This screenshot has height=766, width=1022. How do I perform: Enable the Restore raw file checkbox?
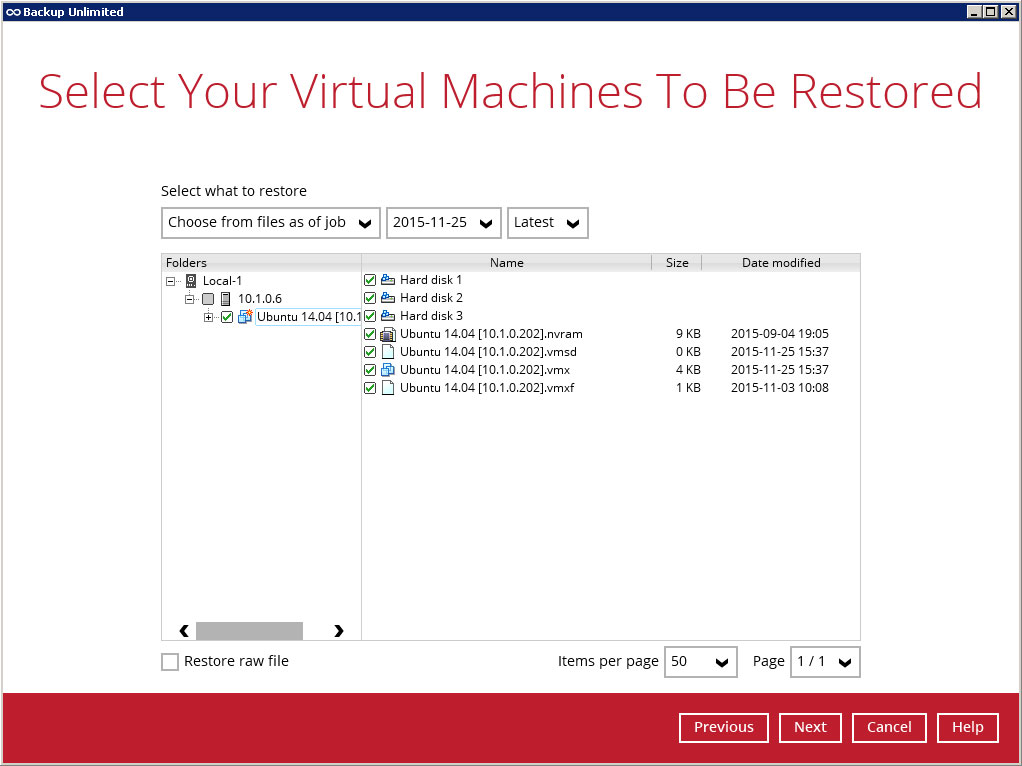(x=170, y=662)
